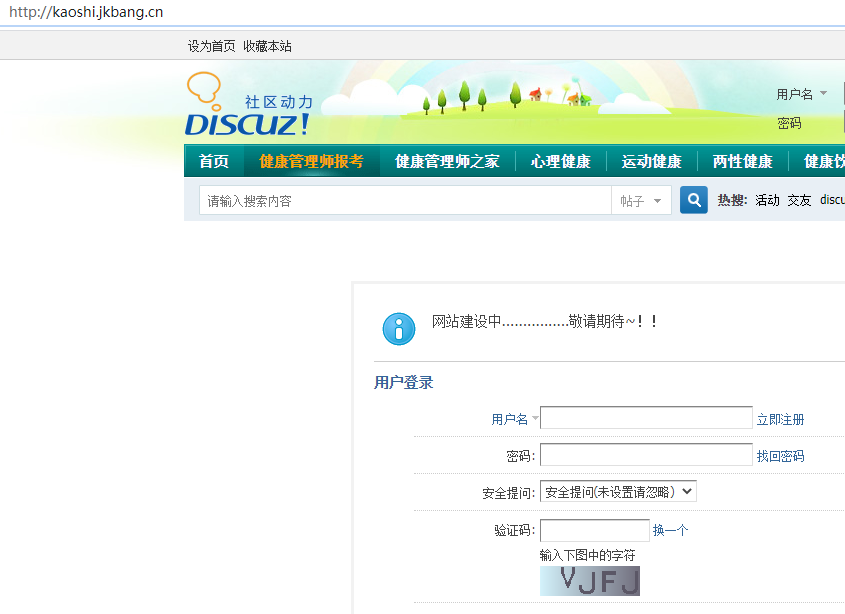Expand the header 用户名 login type dropdown
The width and height of the screenshot is (845, 614).
click(802, 94)
